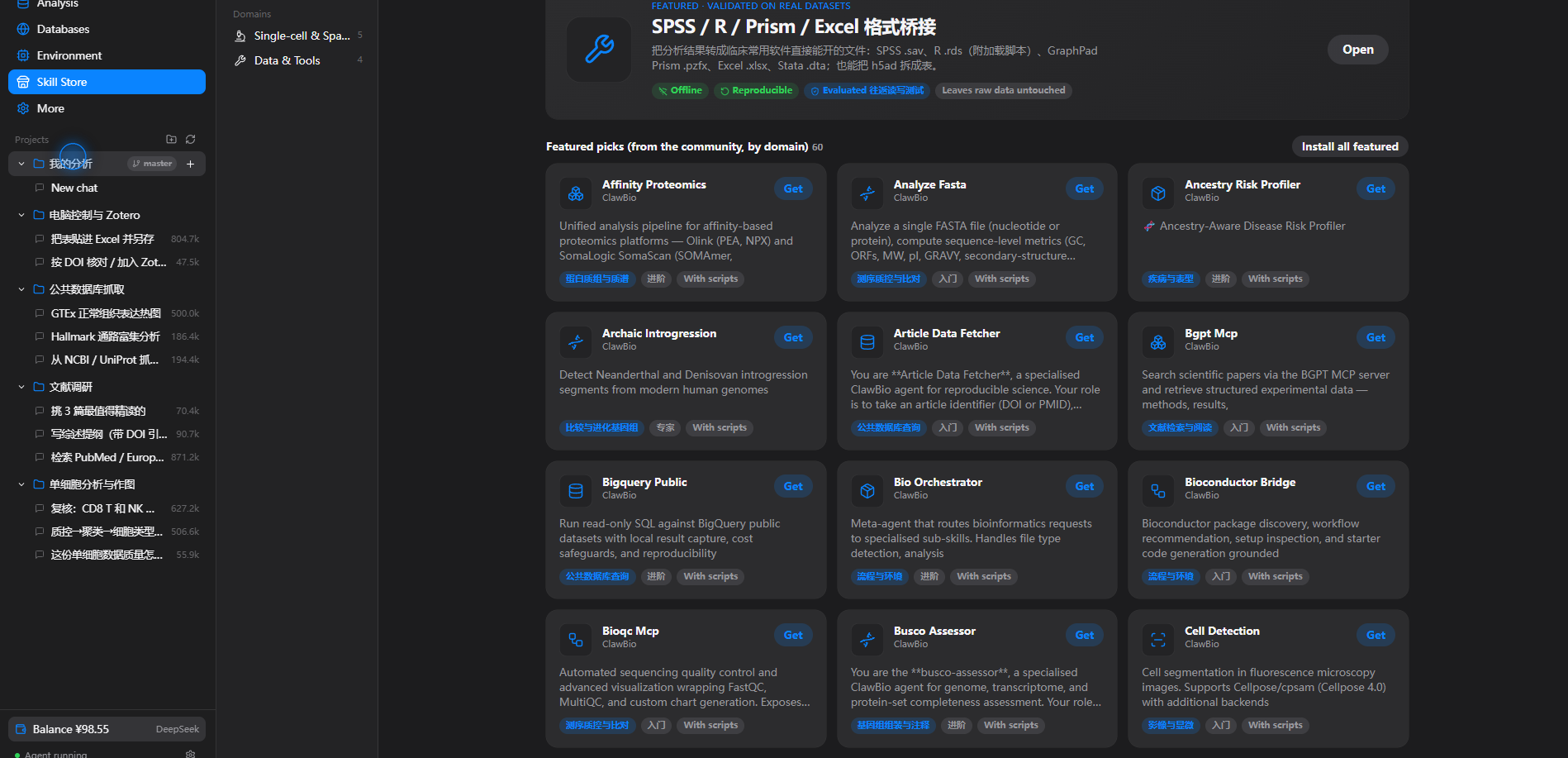Go to Environment in the sidebar
The height and width of the screenshot is (758, 1568).
[107, 55]
